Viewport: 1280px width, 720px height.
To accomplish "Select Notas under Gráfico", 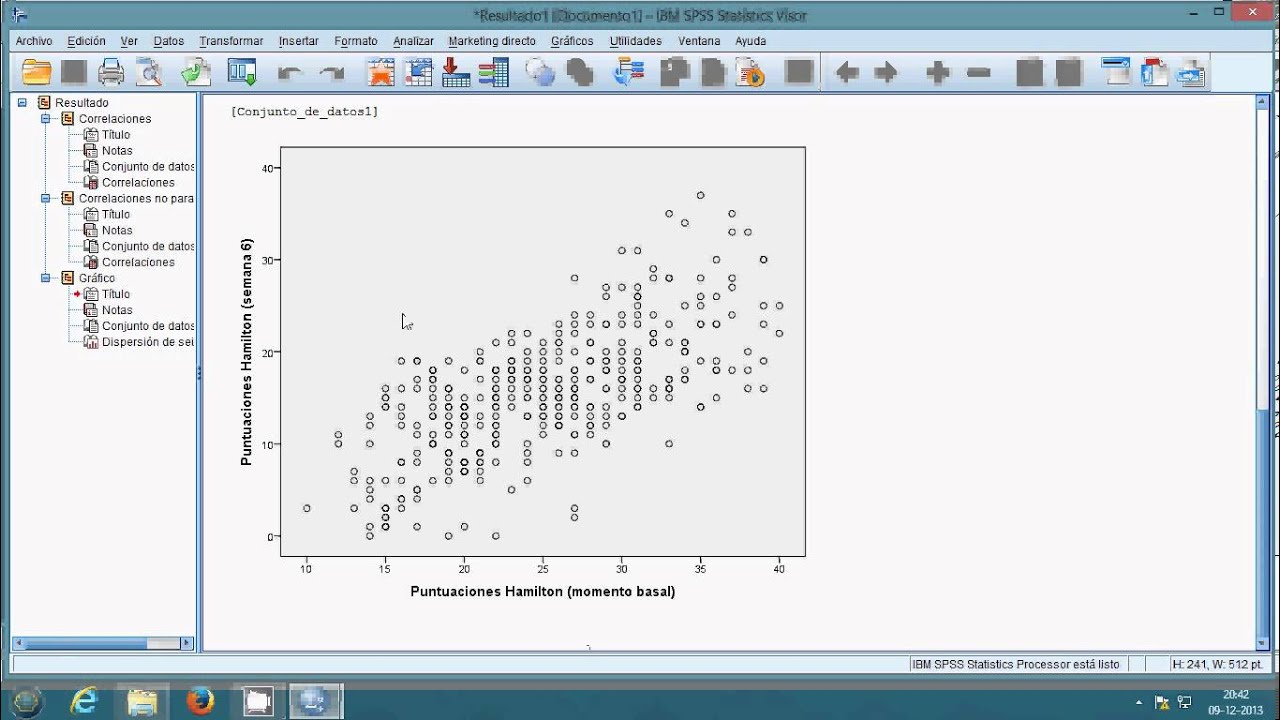I will pyautogui.click(x=117, y=310).
